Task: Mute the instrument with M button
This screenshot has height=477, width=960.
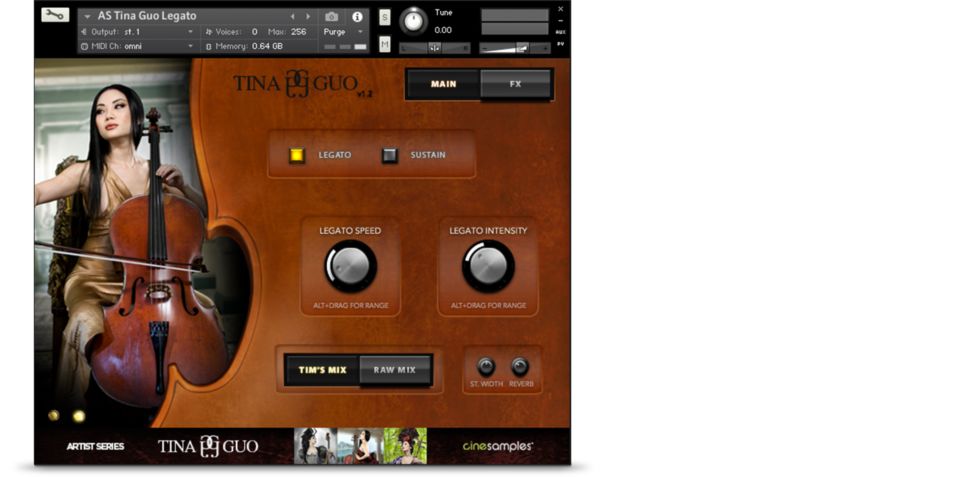Action: coord(385,44)
